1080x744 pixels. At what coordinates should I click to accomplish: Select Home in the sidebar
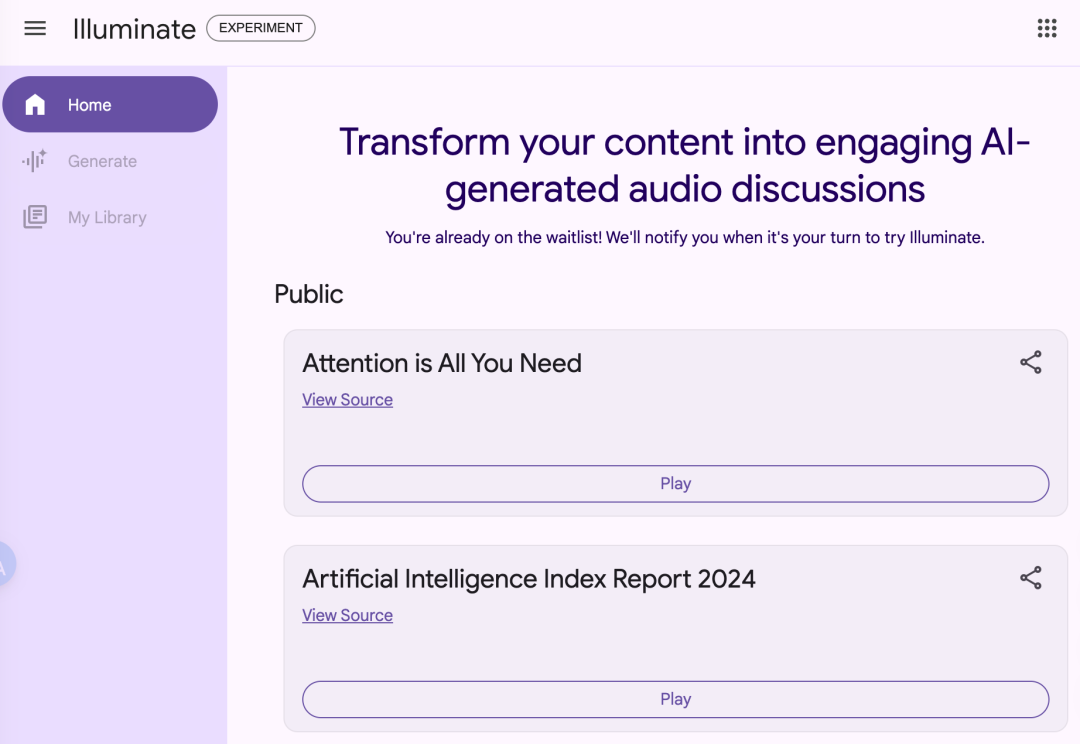click(110, 105)
